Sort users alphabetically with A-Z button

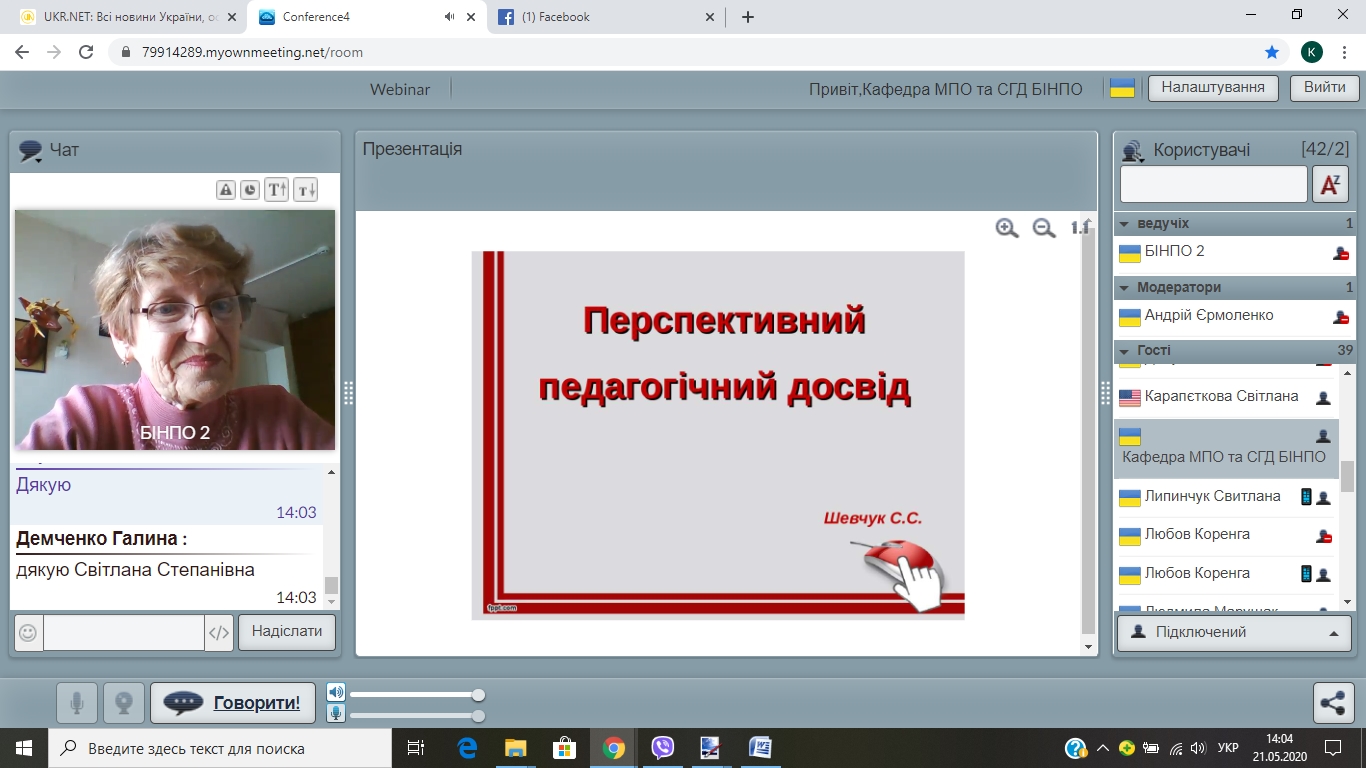click(1330, 185)
